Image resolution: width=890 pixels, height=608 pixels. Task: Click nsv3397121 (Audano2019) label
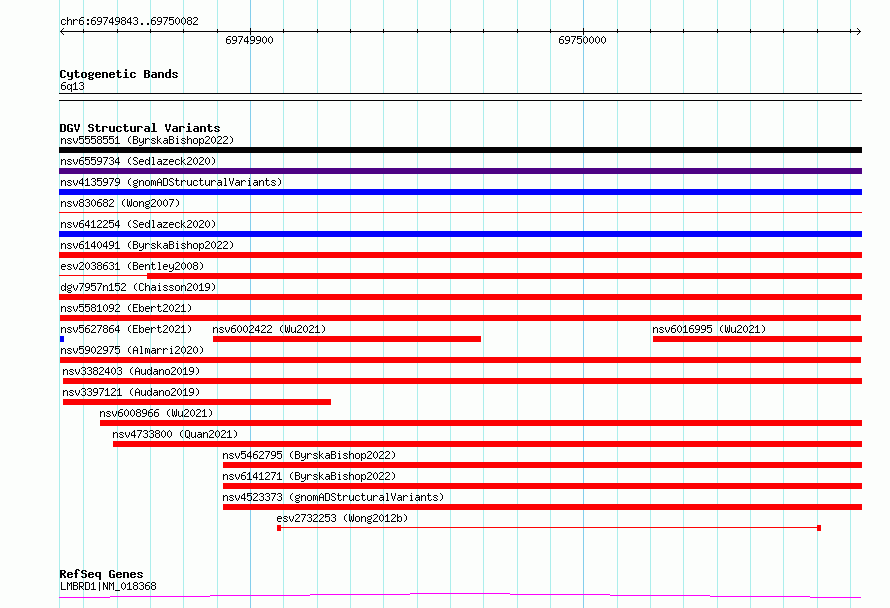(x=131, y=392)
